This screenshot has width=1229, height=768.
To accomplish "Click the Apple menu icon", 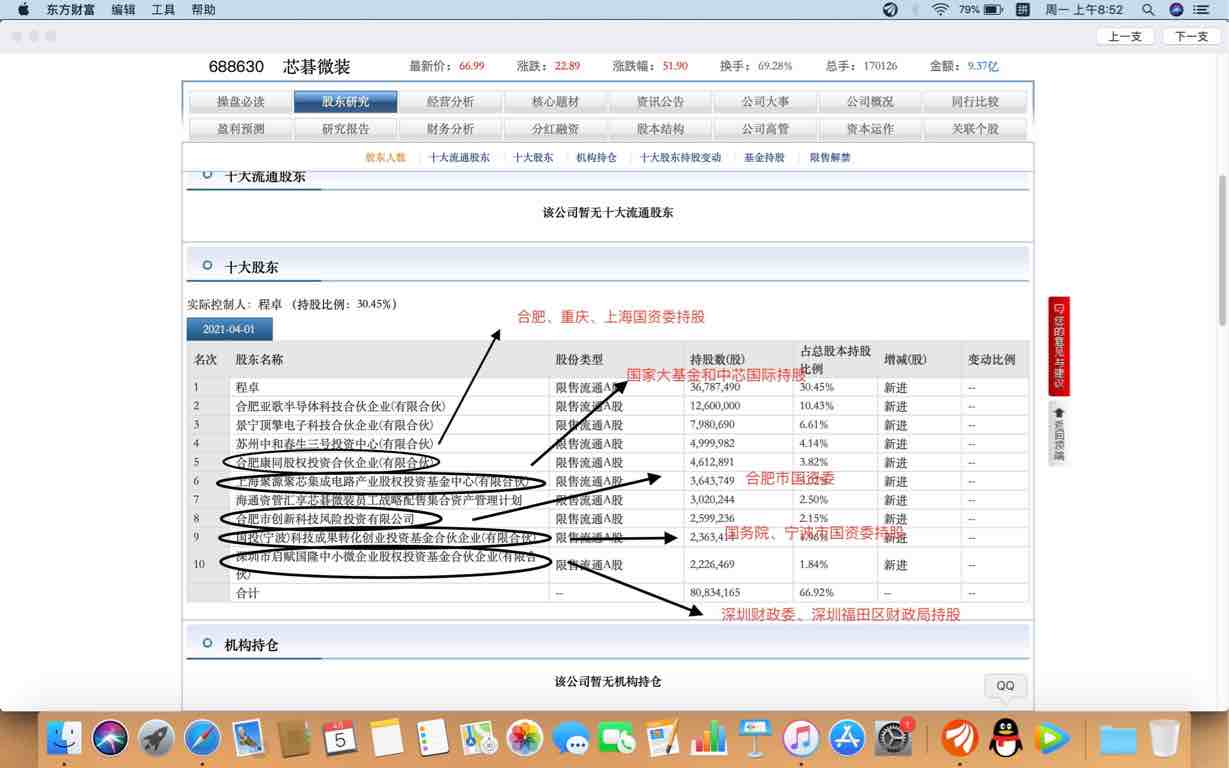I will [x=23, y=9].
